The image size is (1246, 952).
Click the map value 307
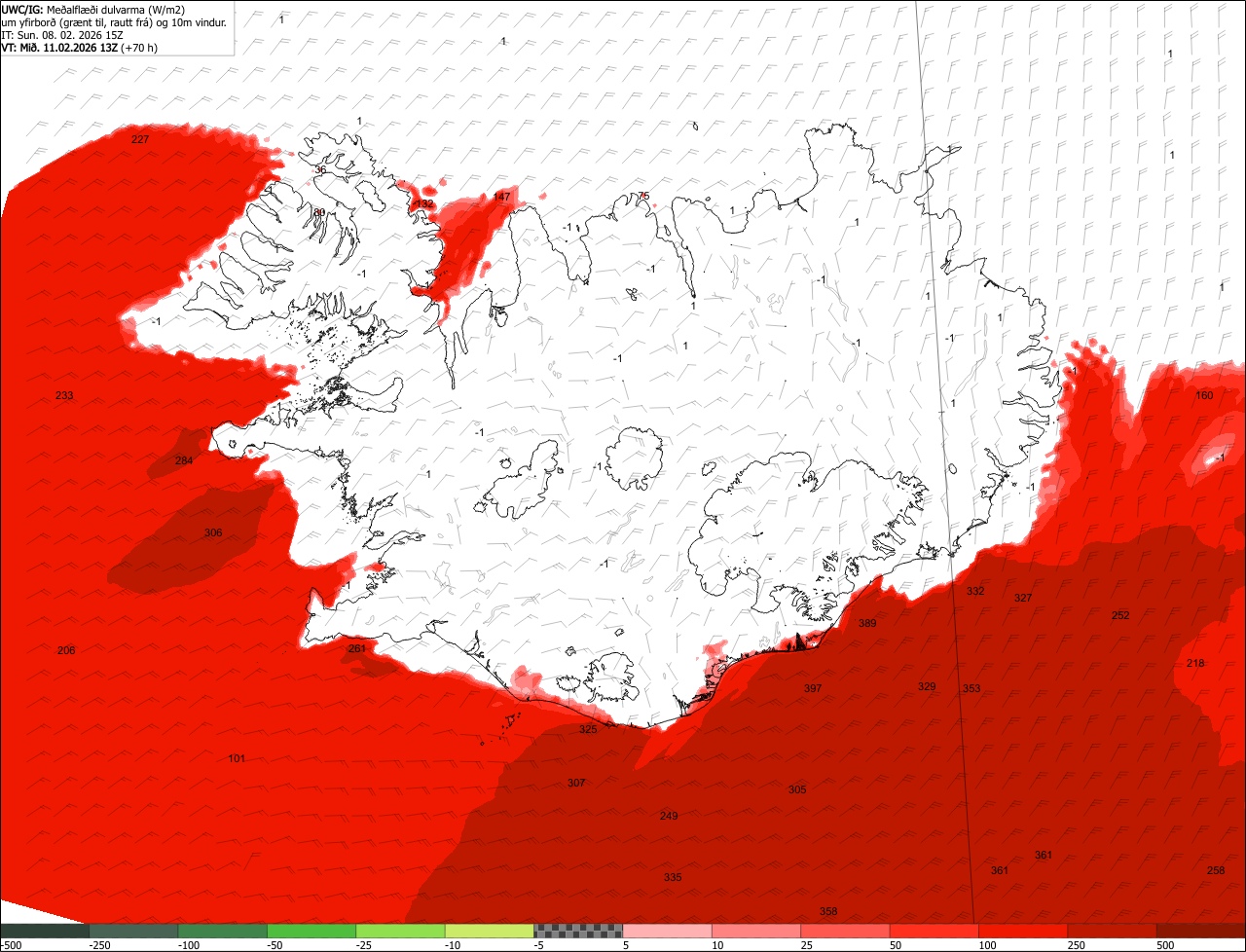pyautogui.click(x=576, y=783)
